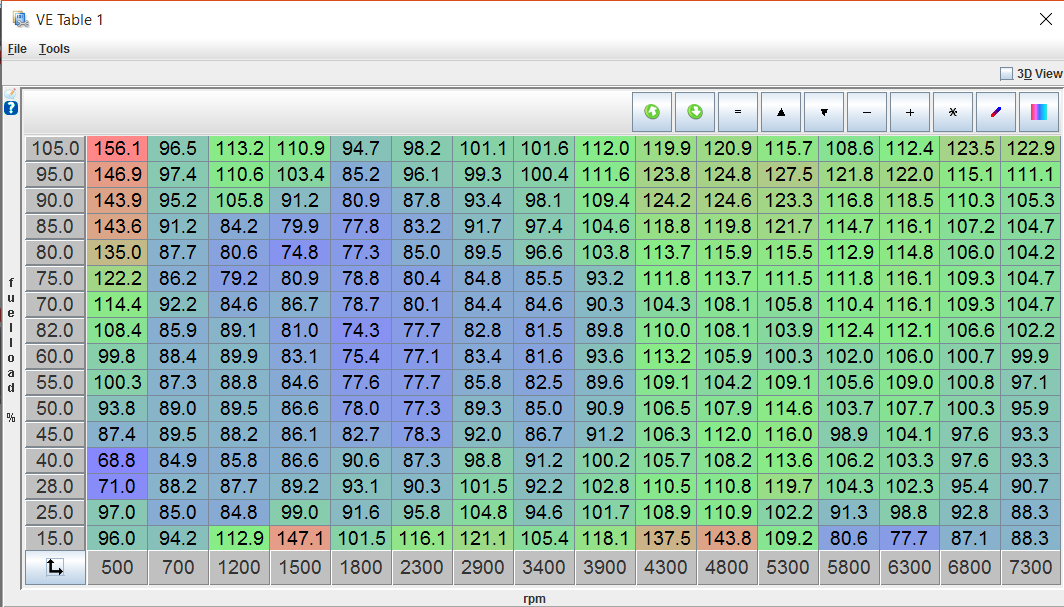Click the green up-arrow toolbar button

click(652, 112)
